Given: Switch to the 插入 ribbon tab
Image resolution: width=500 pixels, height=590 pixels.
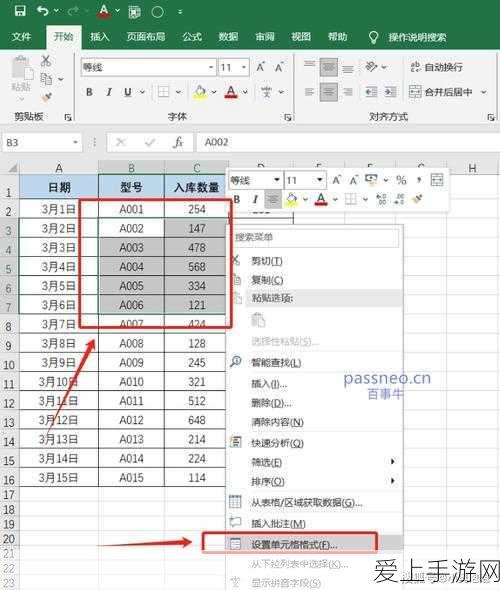Looking at the screenshot, I should (x=100, y=37).
